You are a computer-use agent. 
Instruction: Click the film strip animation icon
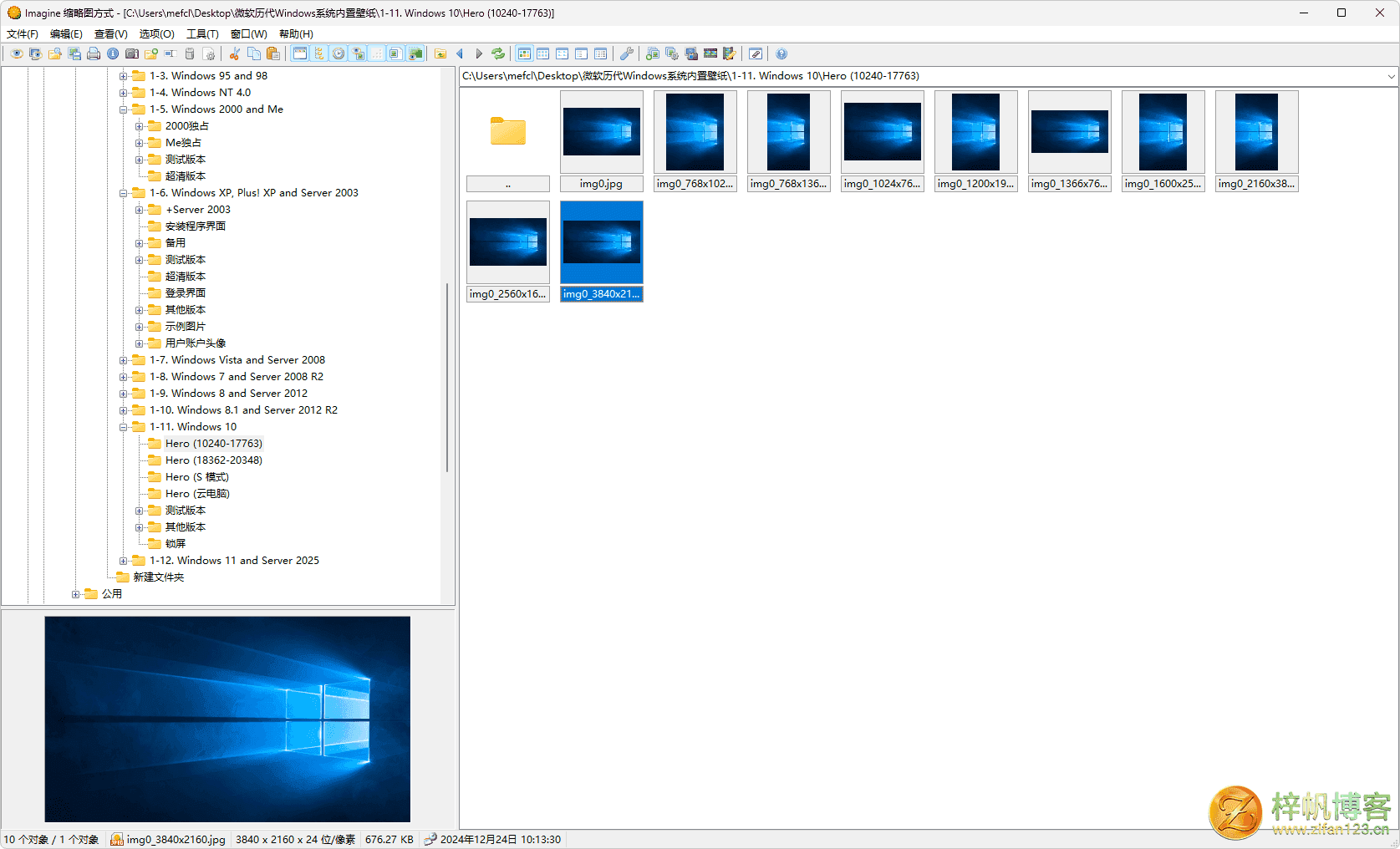pos(710,53)
